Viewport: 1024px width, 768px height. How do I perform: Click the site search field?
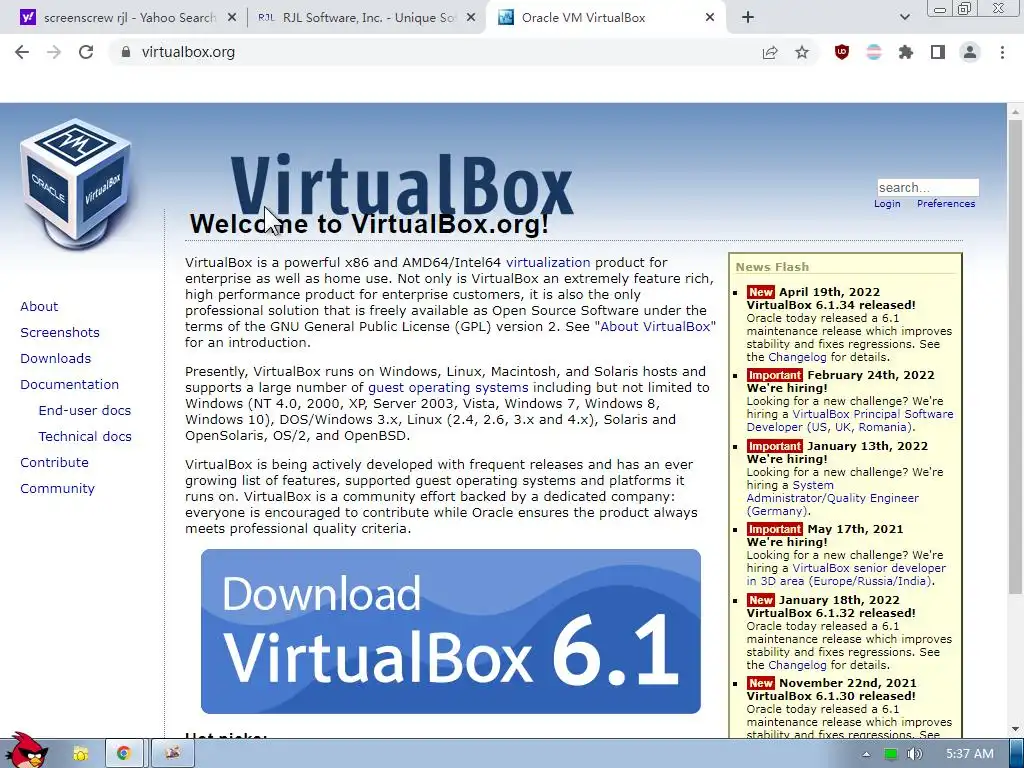(928, 187)
